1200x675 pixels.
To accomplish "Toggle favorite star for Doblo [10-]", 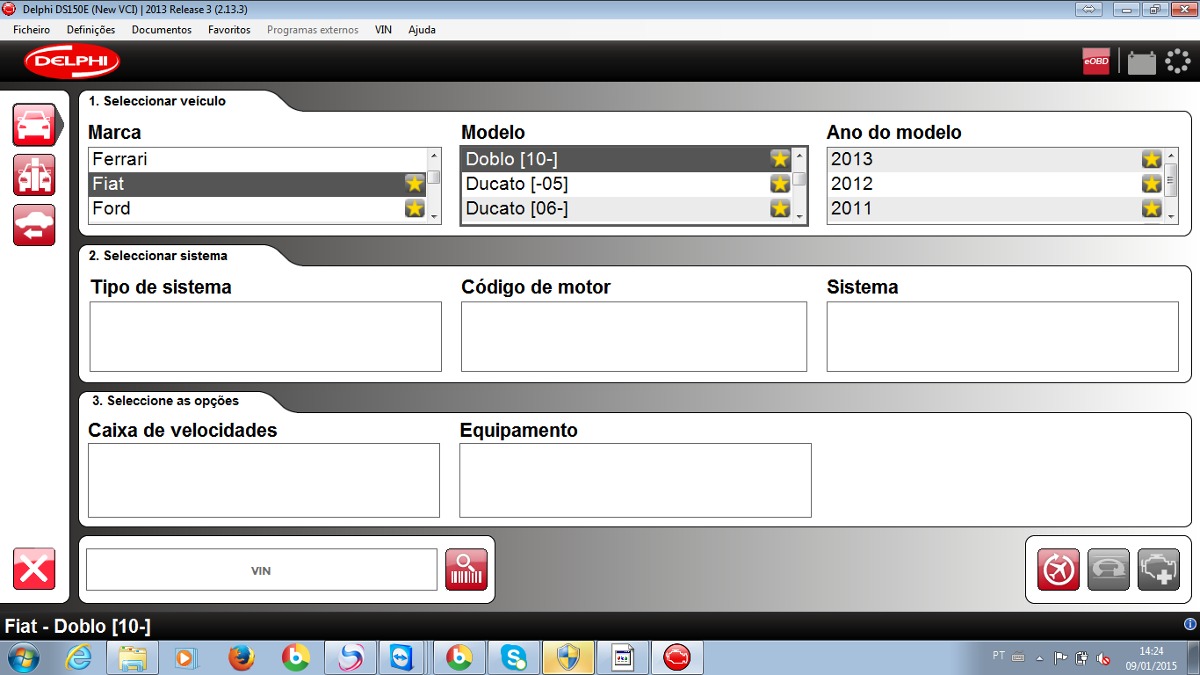I will (780, 159).
